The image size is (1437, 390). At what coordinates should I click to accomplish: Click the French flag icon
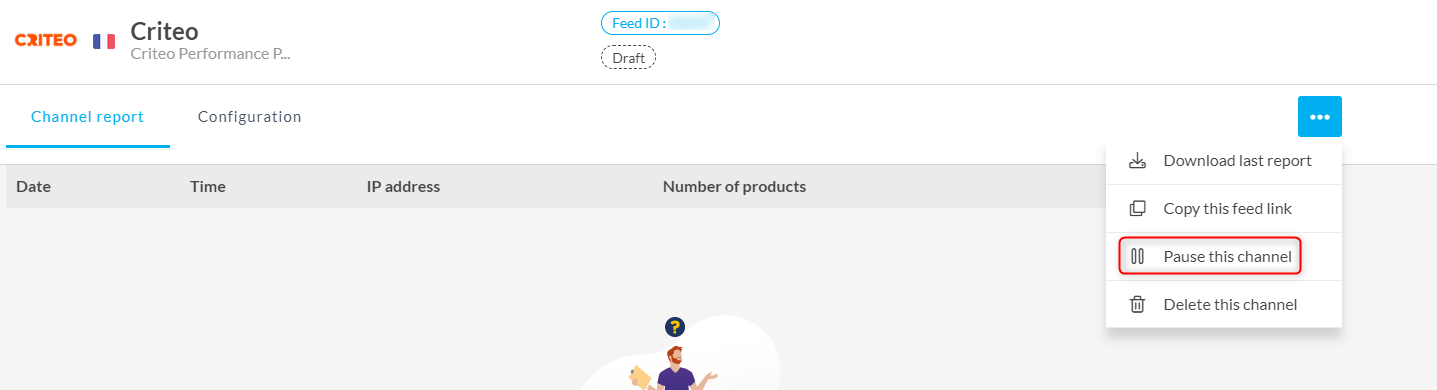coord(104,41)
